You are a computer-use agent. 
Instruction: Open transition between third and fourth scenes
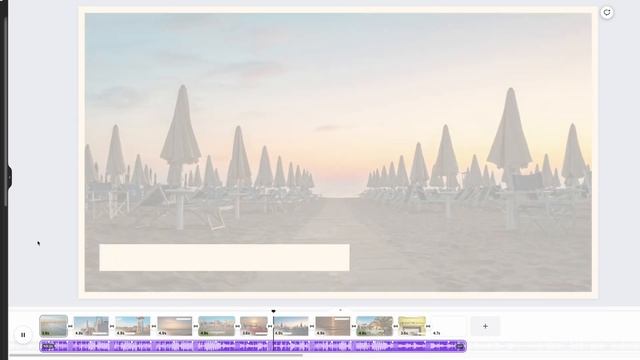(154, 326)
